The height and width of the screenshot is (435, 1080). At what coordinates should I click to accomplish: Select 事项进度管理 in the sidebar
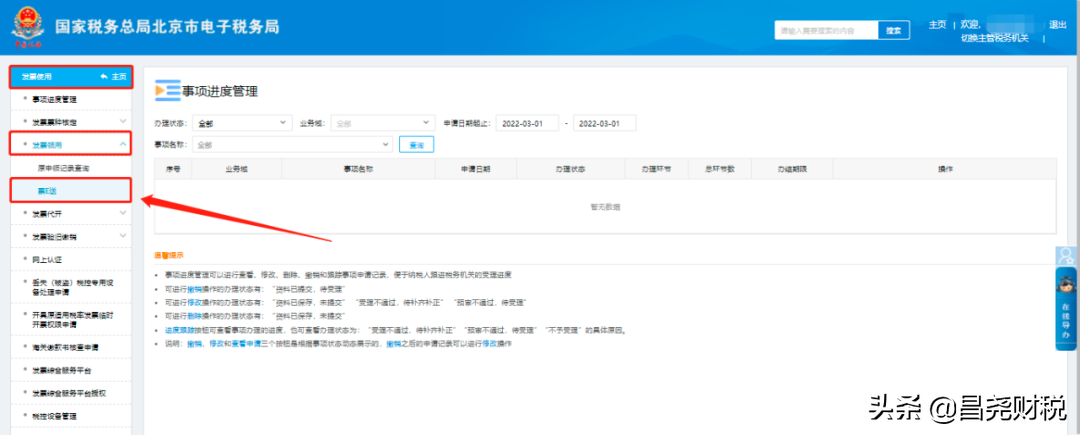[x=68, y=99]
